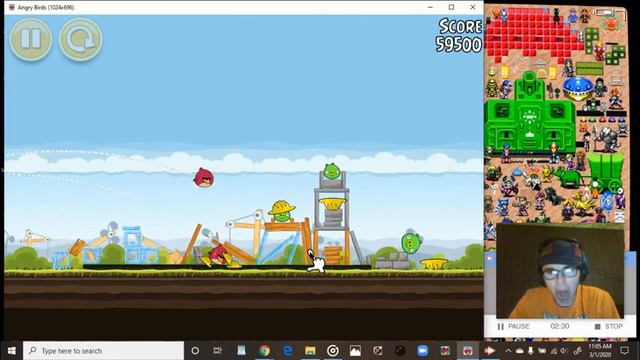This screenshot has height=360, width=640.
Task: Open Zoom from the taskbar
Action: (x=422, y=351)
